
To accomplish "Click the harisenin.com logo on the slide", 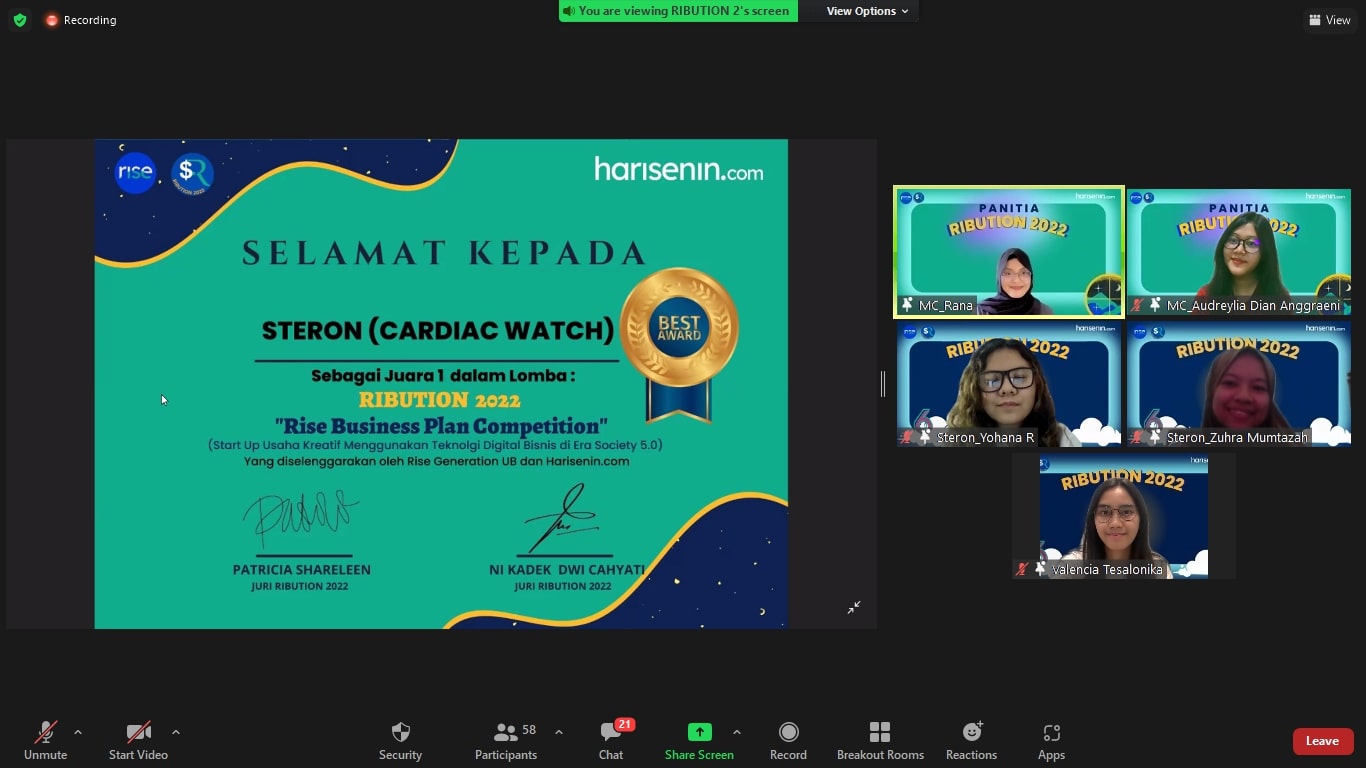I will coord(679,169).
